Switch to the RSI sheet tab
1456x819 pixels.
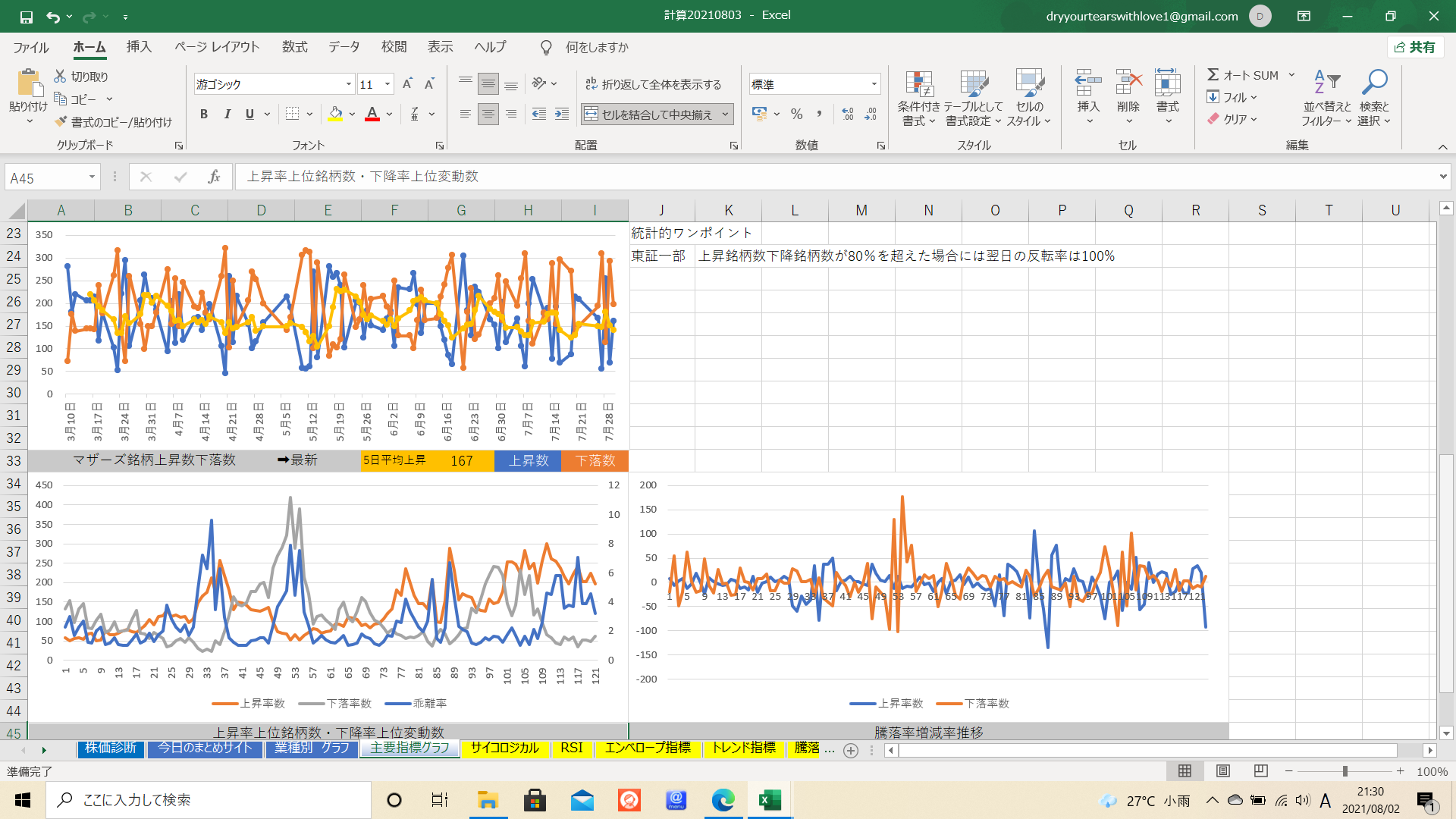(x=572, y=748)
